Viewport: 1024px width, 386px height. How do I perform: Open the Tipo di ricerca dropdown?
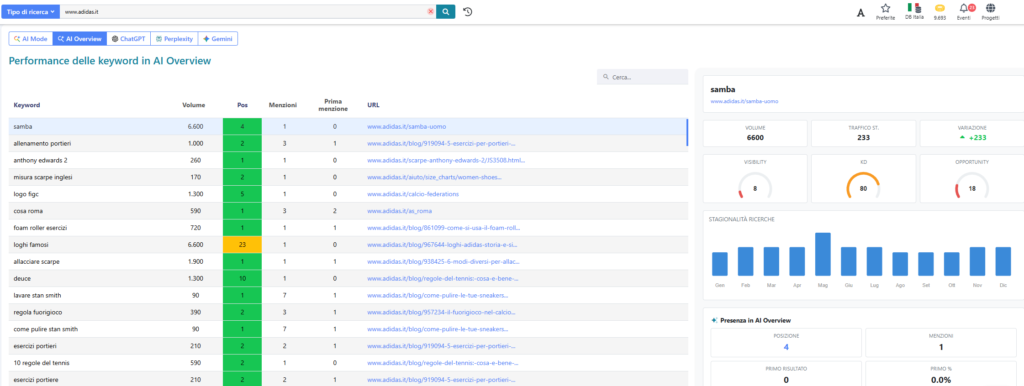pos(31,12)
